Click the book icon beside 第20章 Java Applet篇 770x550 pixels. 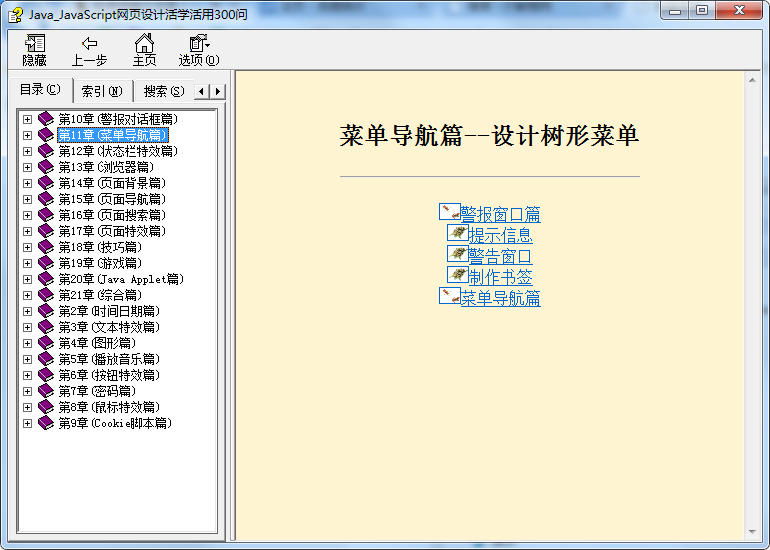point(46,279)
